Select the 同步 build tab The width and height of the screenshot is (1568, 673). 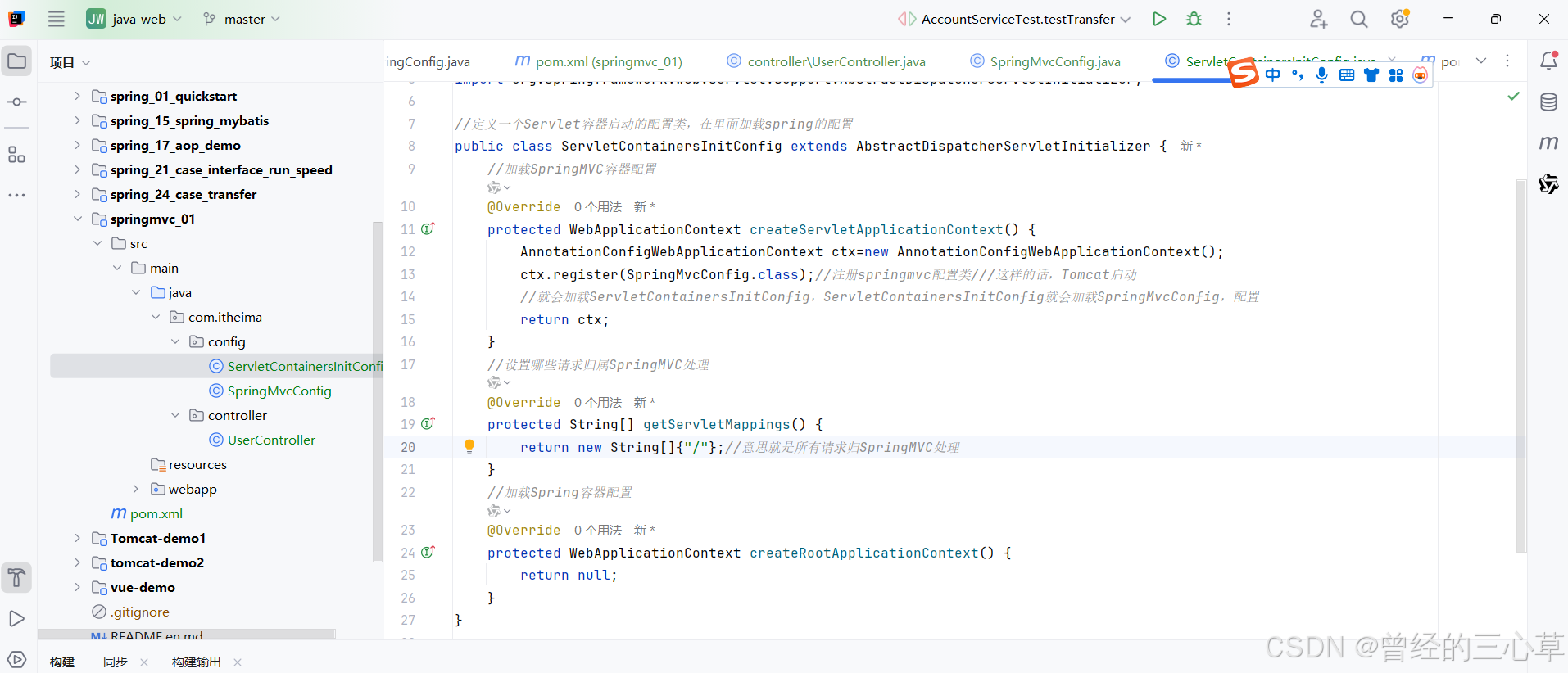[115, 662]
